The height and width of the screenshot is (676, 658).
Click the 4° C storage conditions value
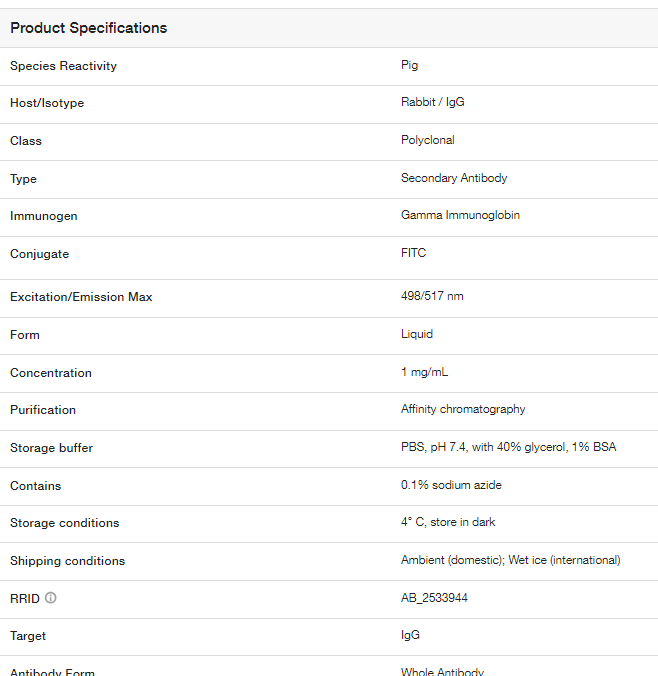(448, 522)
